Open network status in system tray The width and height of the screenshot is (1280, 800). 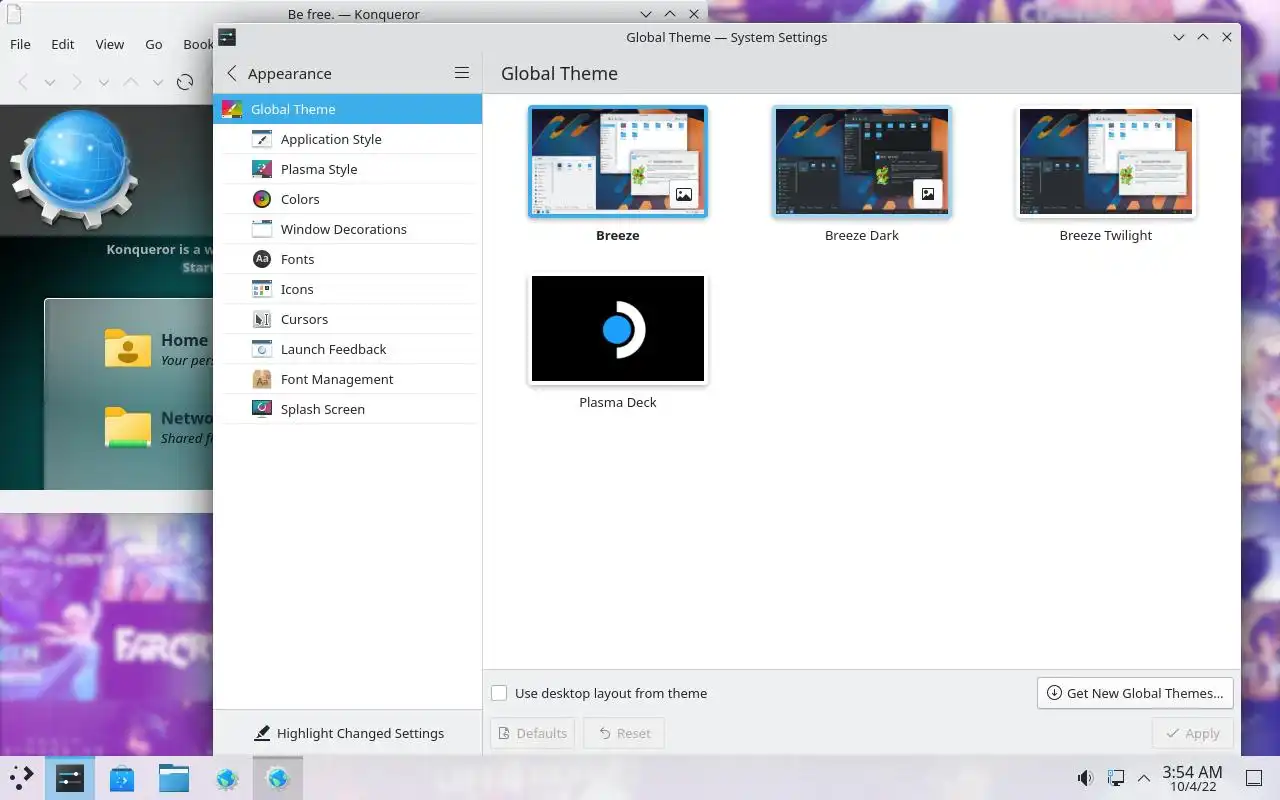click(1115, 778)
